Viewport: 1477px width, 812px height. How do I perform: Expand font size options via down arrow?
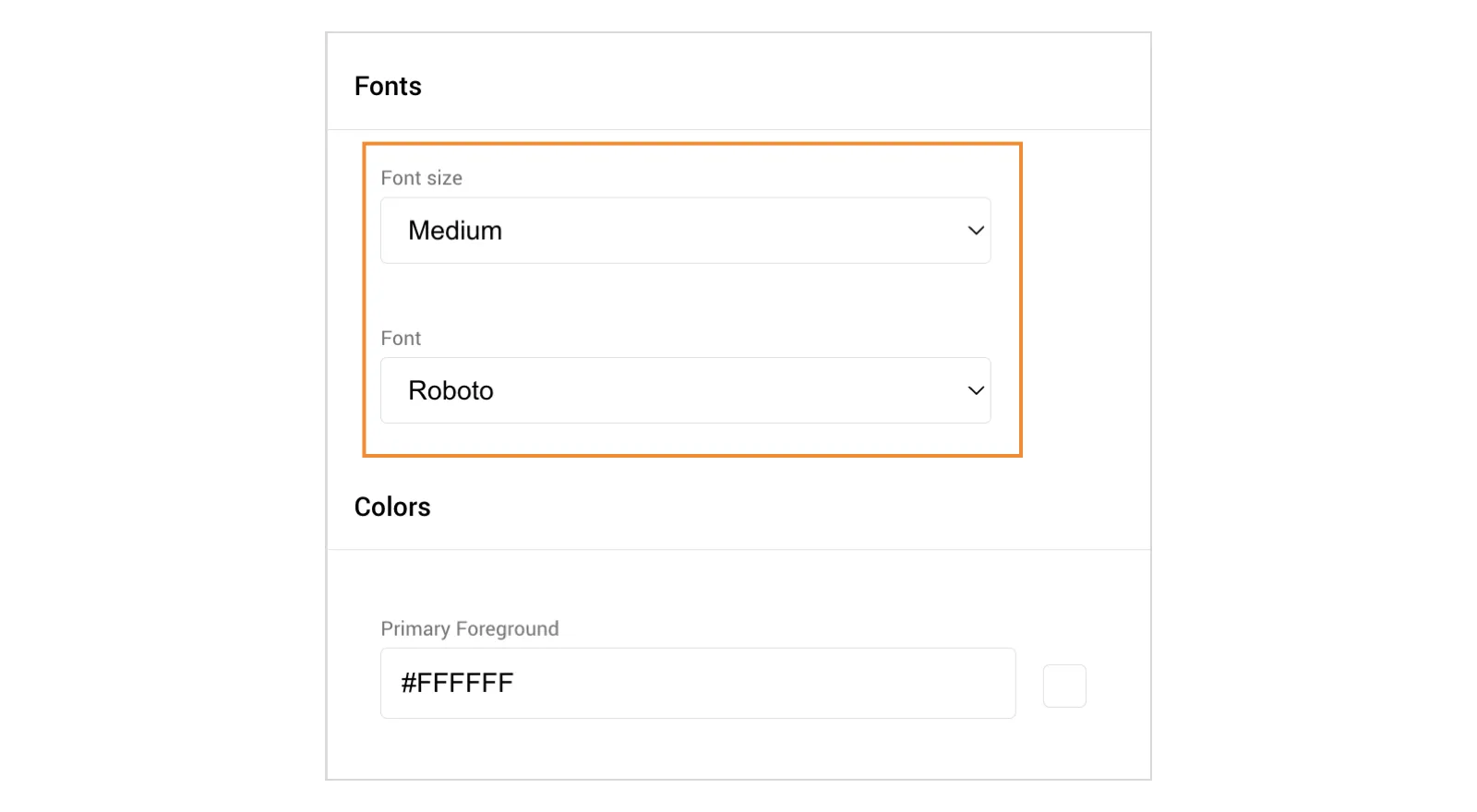click(x=976, y=231)
